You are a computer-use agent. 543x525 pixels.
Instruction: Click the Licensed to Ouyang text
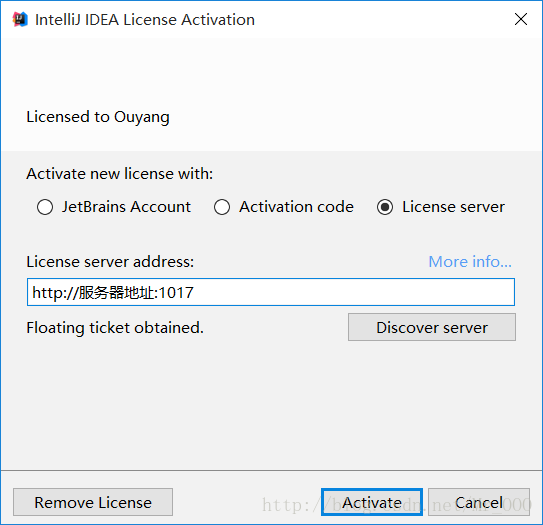pos(98,117)
